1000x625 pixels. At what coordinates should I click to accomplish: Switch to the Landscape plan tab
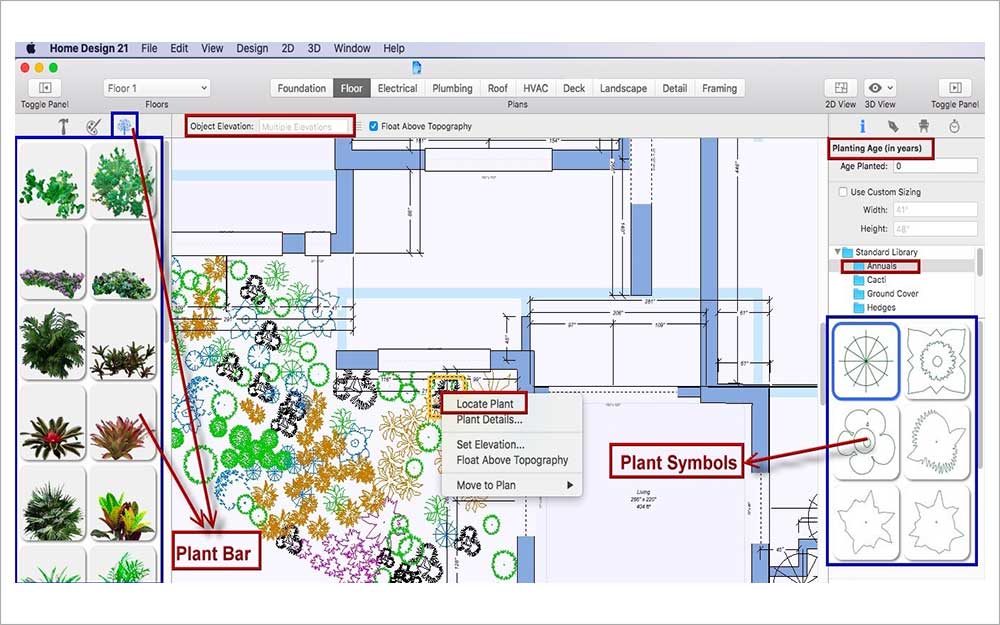point(623,88)
